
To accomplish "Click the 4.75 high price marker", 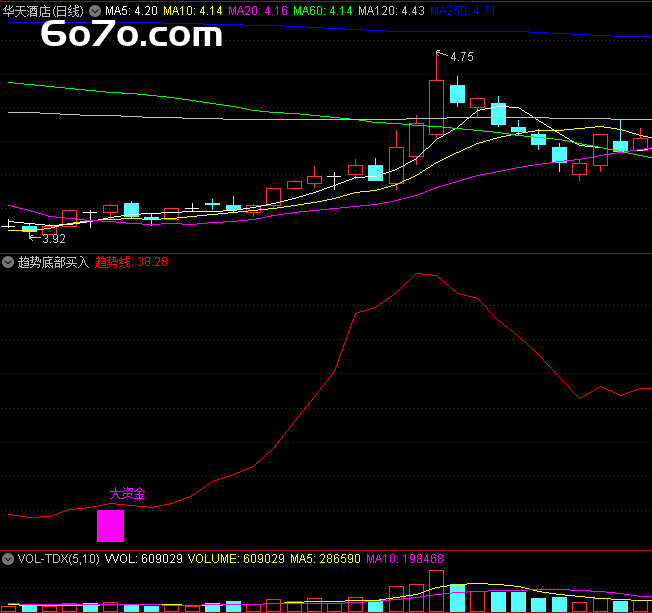I will coord(462,57).
